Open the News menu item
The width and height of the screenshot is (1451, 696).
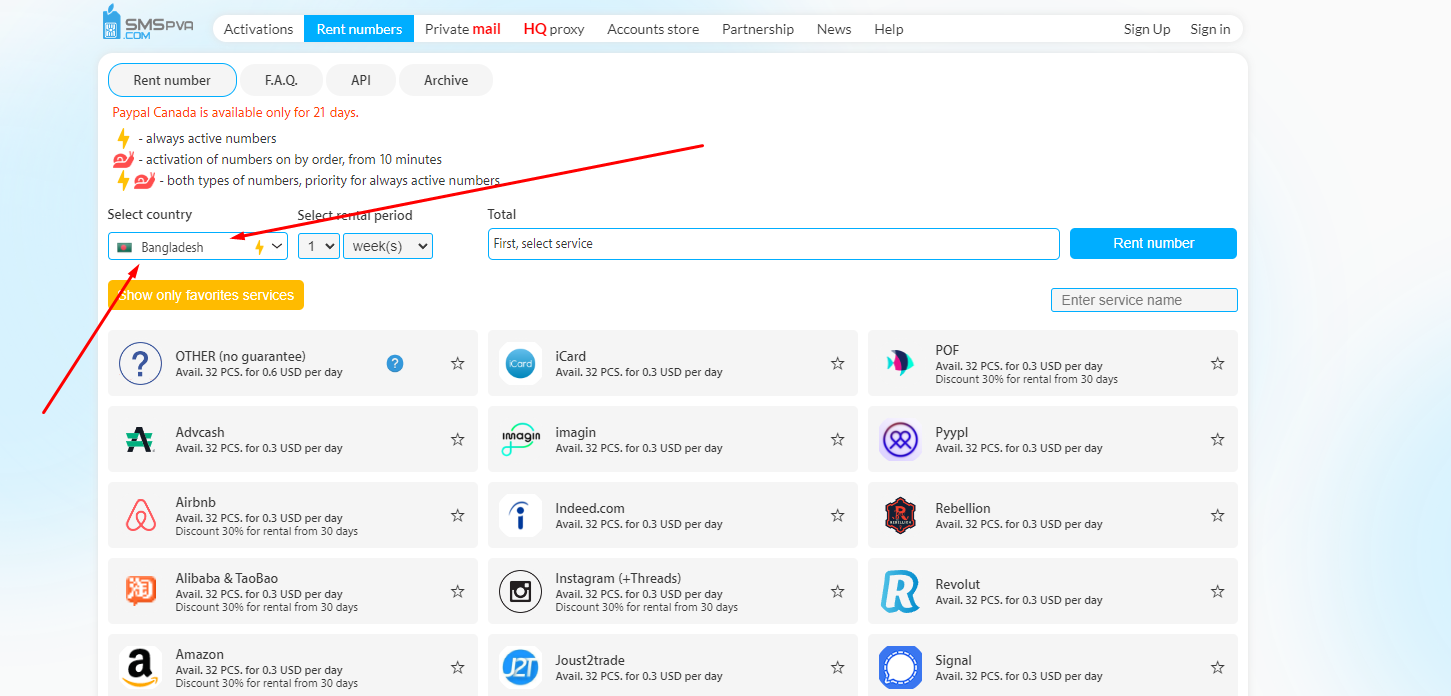point(834,29)
